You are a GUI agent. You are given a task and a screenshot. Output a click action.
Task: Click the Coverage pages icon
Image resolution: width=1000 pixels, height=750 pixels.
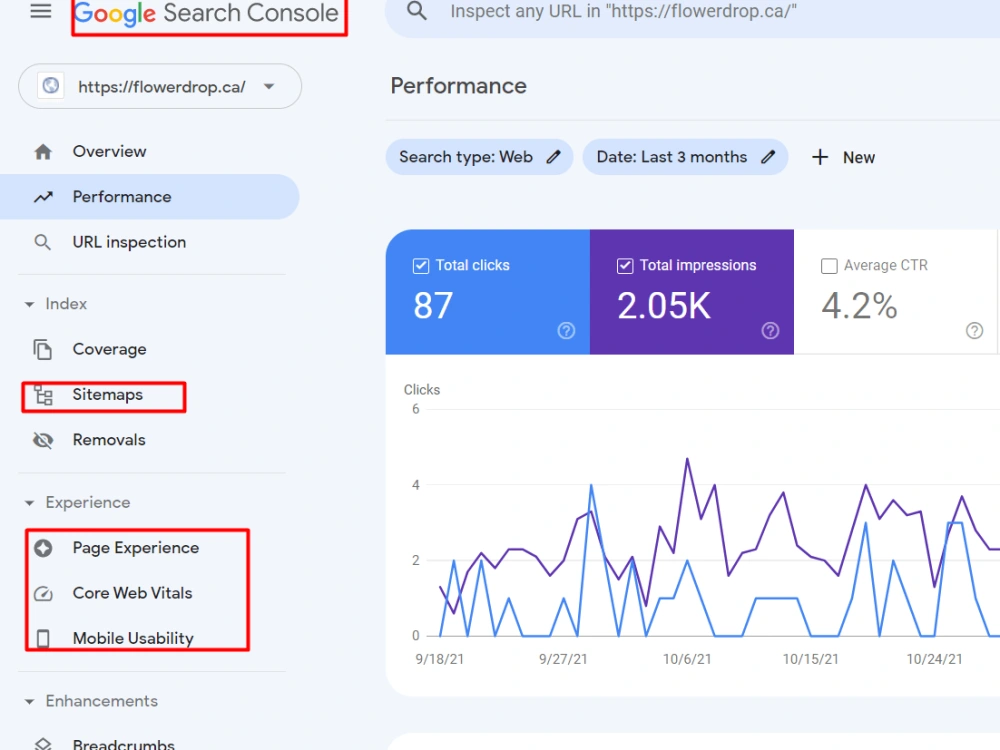click(x=43, y=349)
